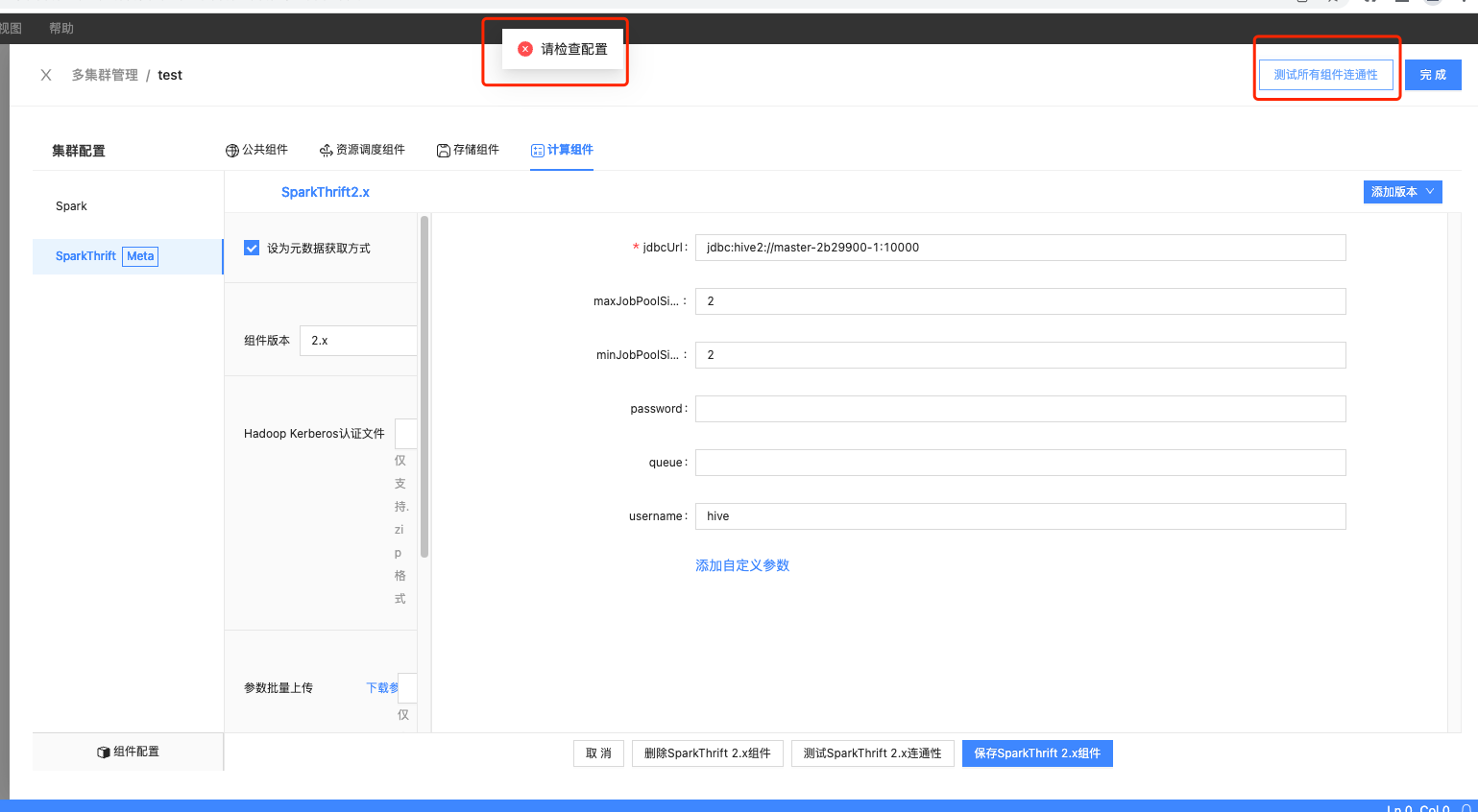Click the 组件配置 footer label
This screenshot has width=1478, height=812.
click(136, 752)
